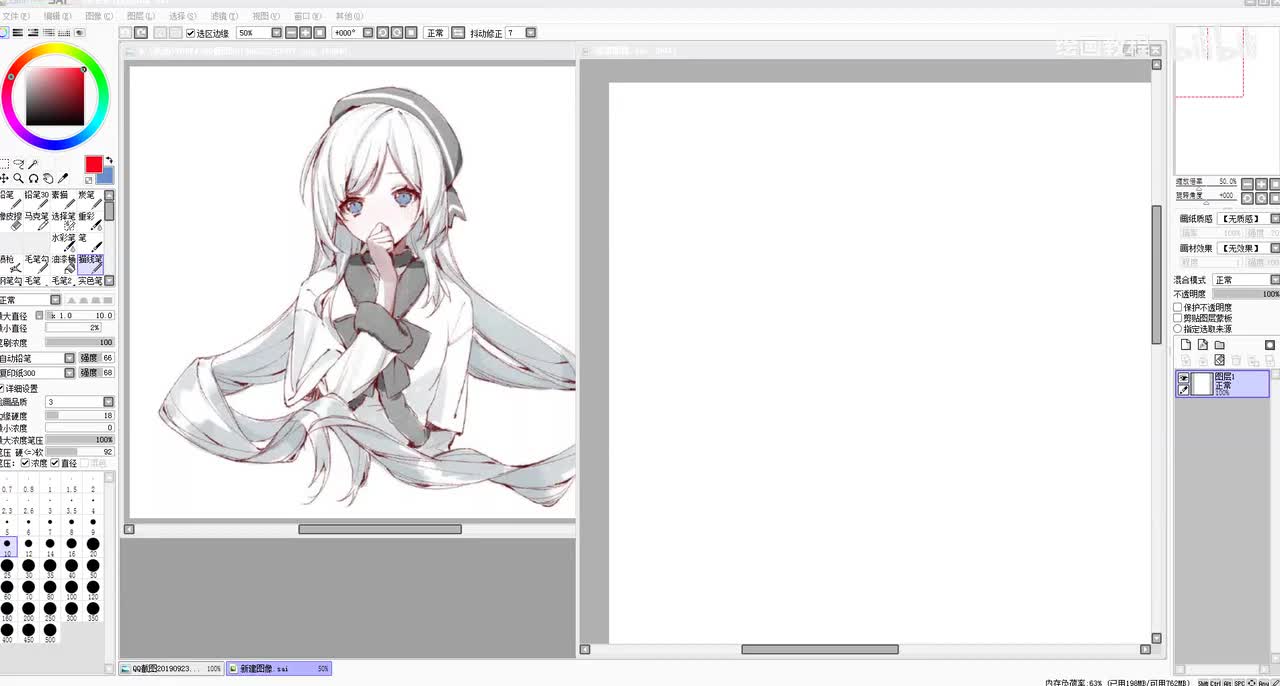
Task: Select the lasso selection tool
Action: coord(18,164)
